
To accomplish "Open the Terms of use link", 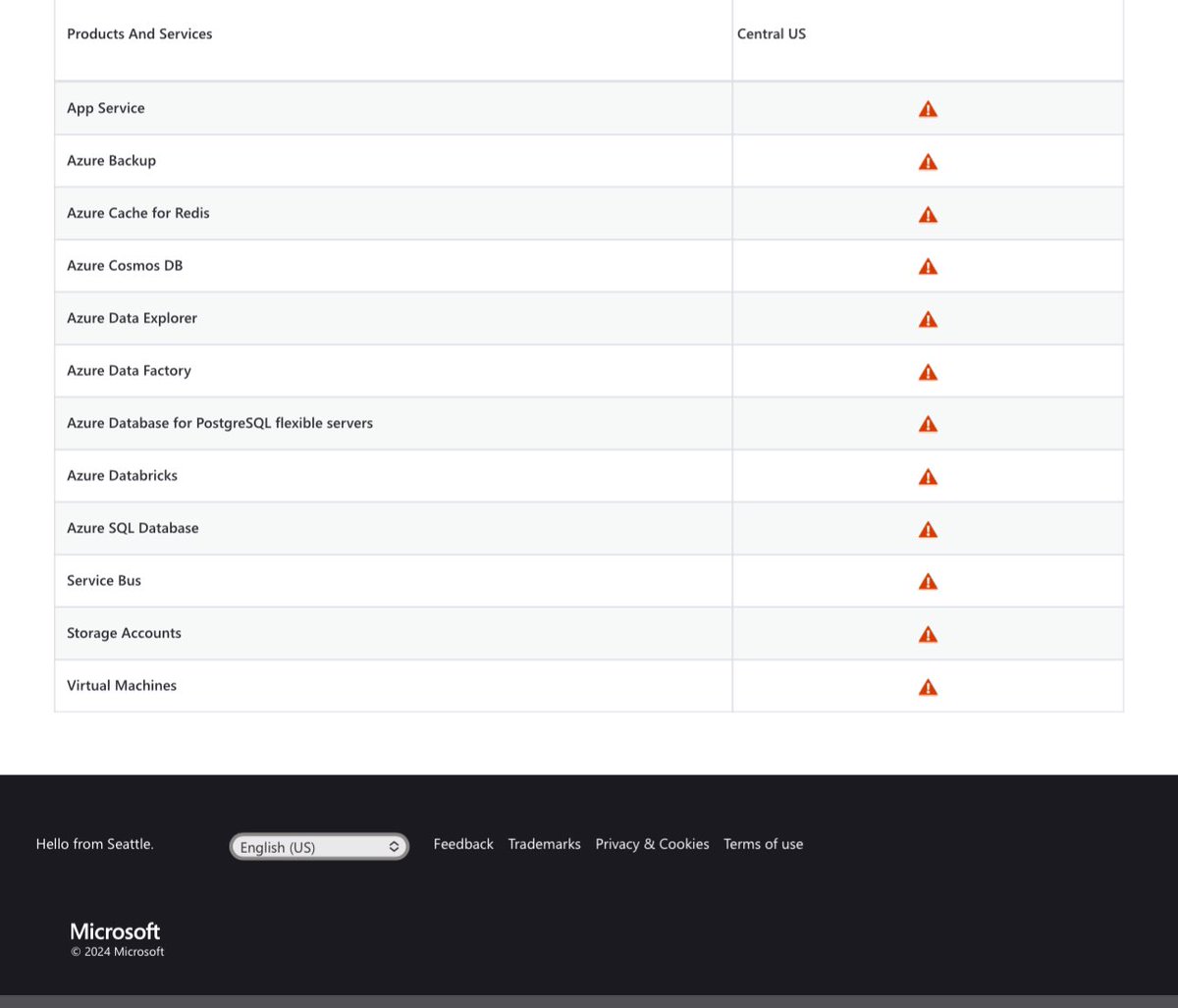I will point(763,844).
